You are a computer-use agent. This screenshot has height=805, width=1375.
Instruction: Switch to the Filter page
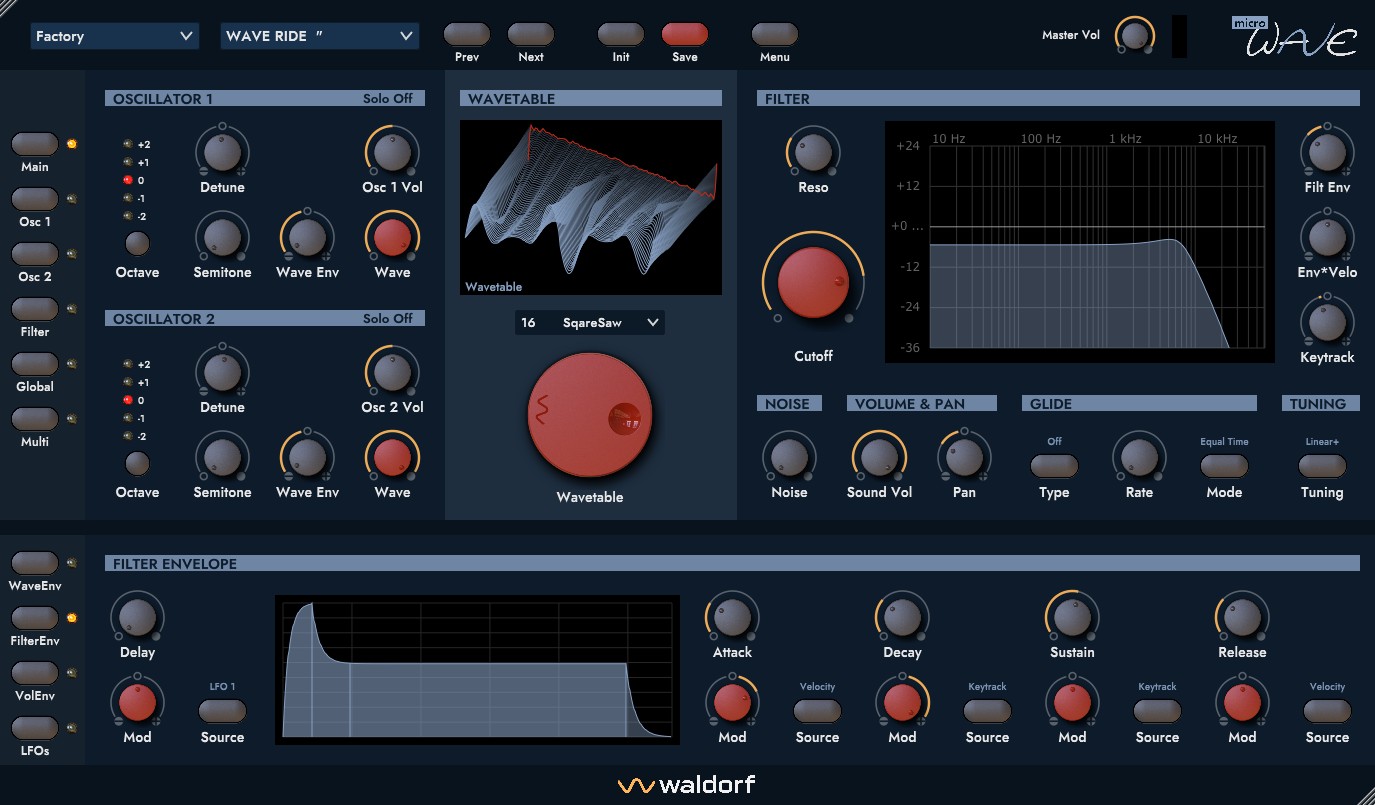[35, 309]
